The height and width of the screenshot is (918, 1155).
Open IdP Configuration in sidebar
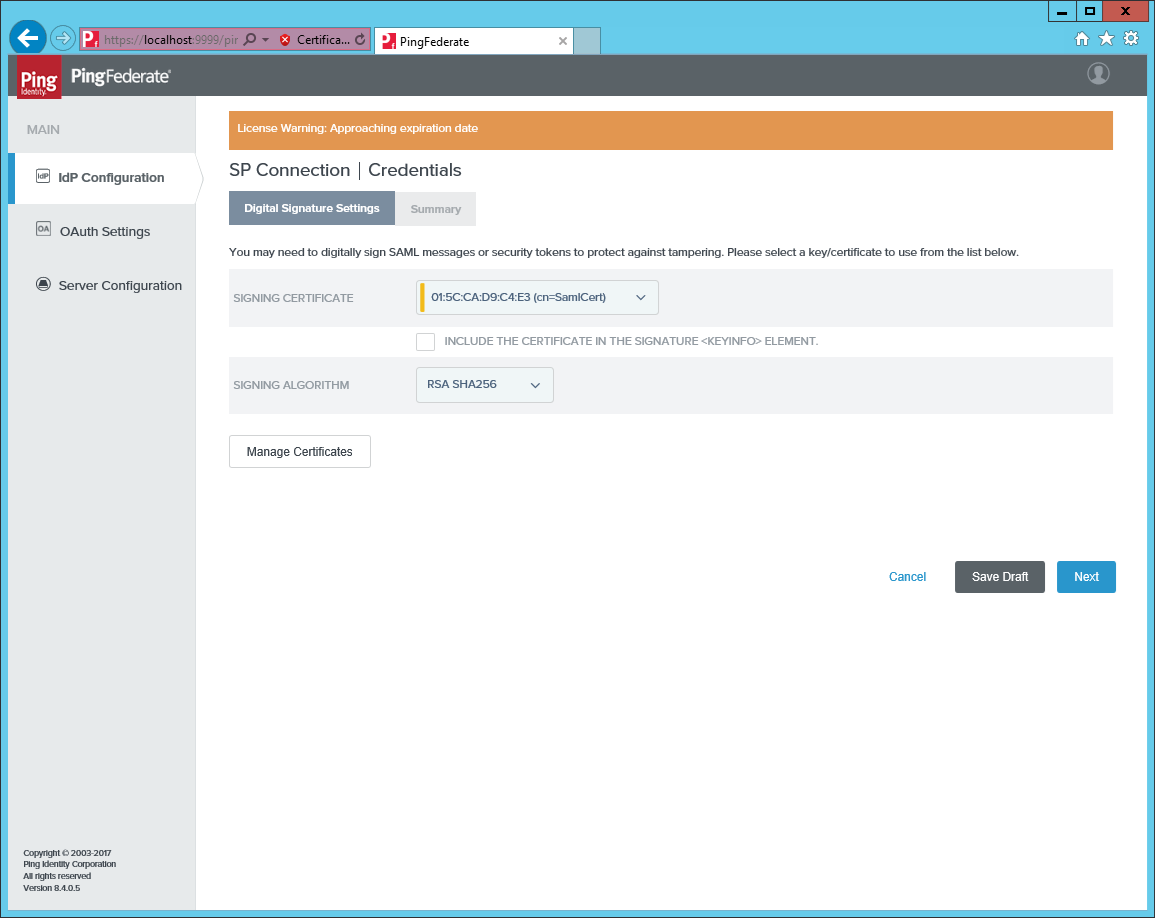(103, 178)
